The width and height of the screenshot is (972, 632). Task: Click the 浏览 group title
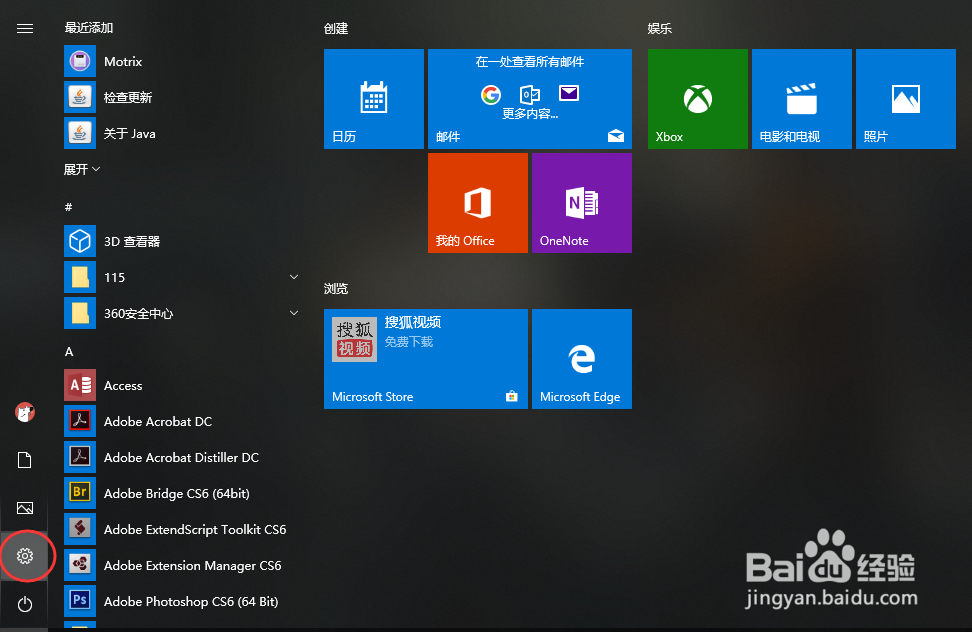pyautogui.click(x=336, y=289)
